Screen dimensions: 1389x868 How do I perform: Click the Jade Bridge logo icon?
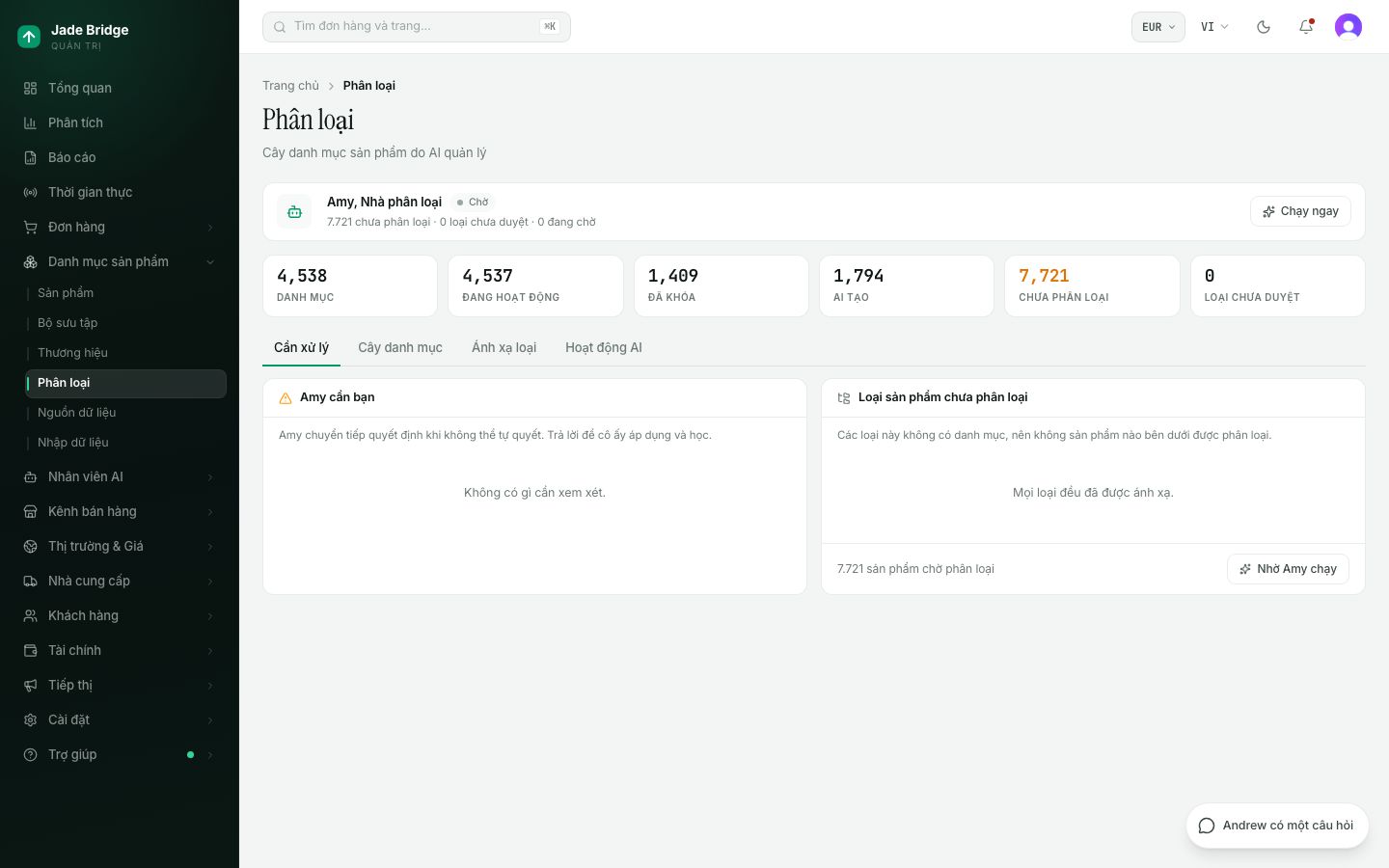tap(29, 37)
